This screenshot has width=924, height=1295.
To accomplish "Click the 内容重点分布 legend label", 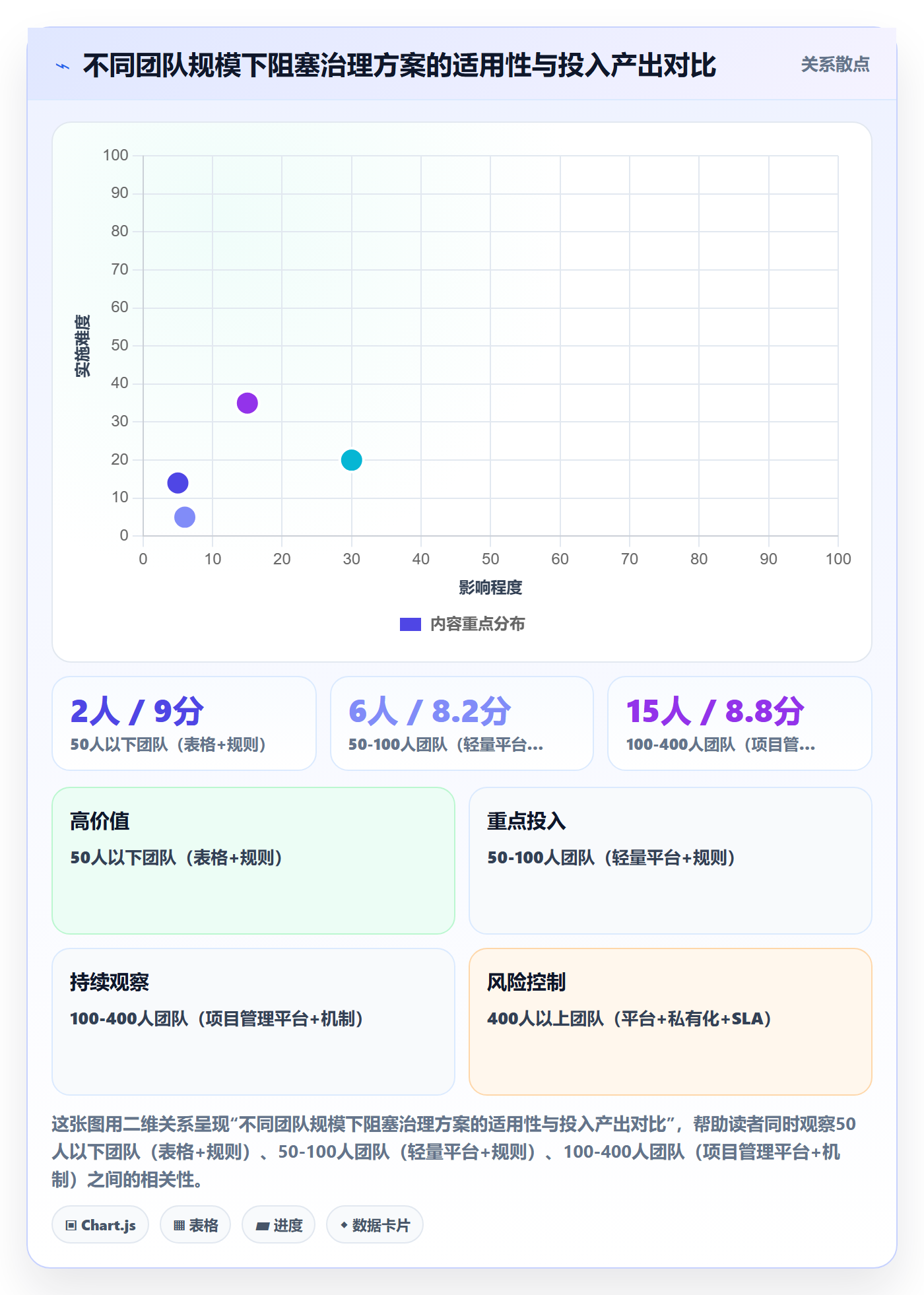I will coord(477,624).
